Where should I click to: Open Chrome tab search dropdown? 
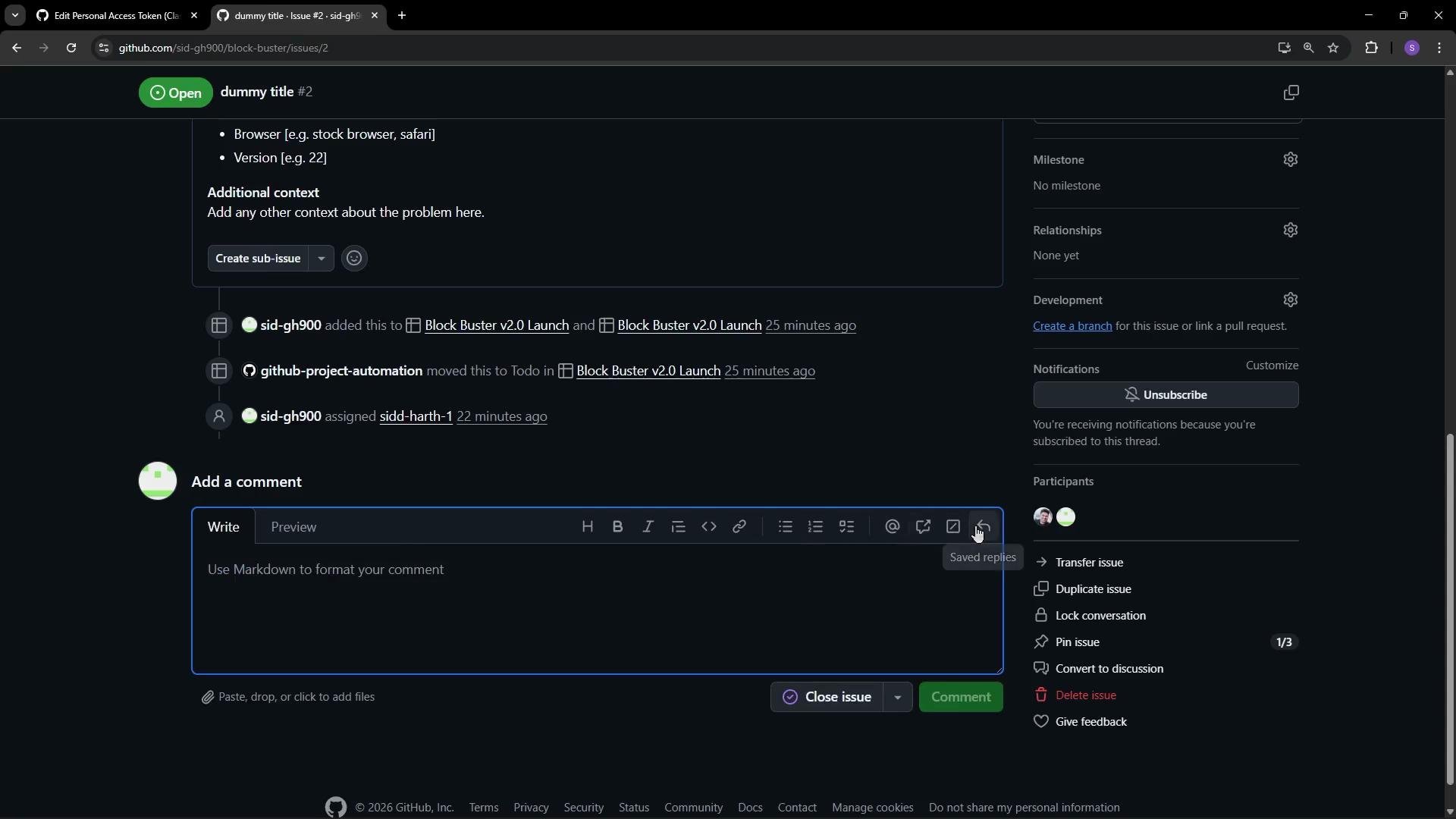(x=14, y=15)
